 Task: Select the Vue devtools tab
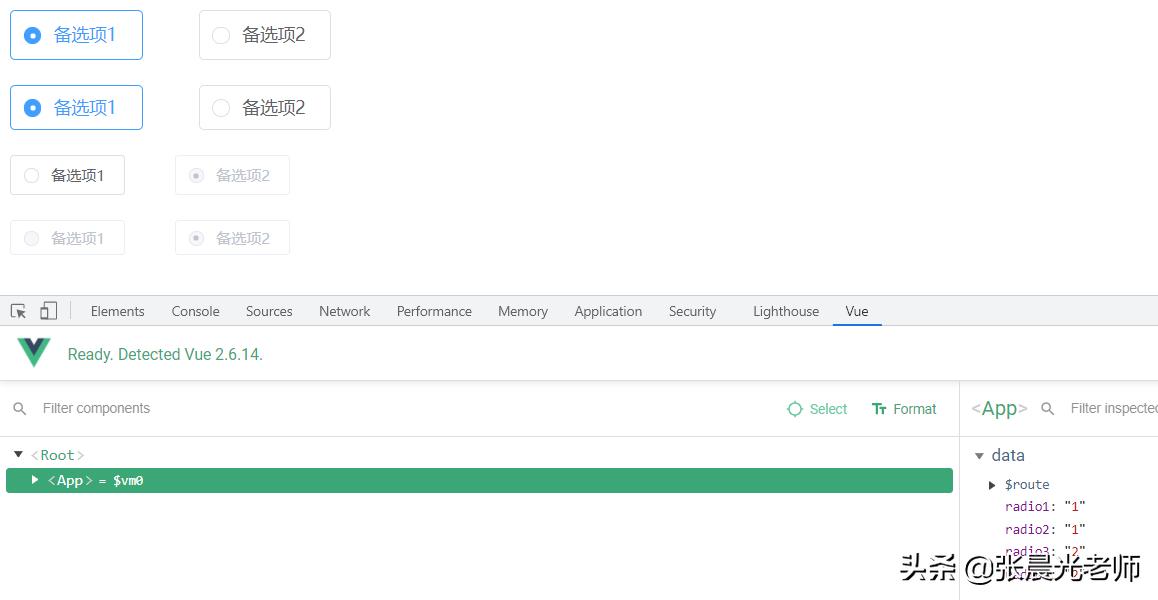857,311
